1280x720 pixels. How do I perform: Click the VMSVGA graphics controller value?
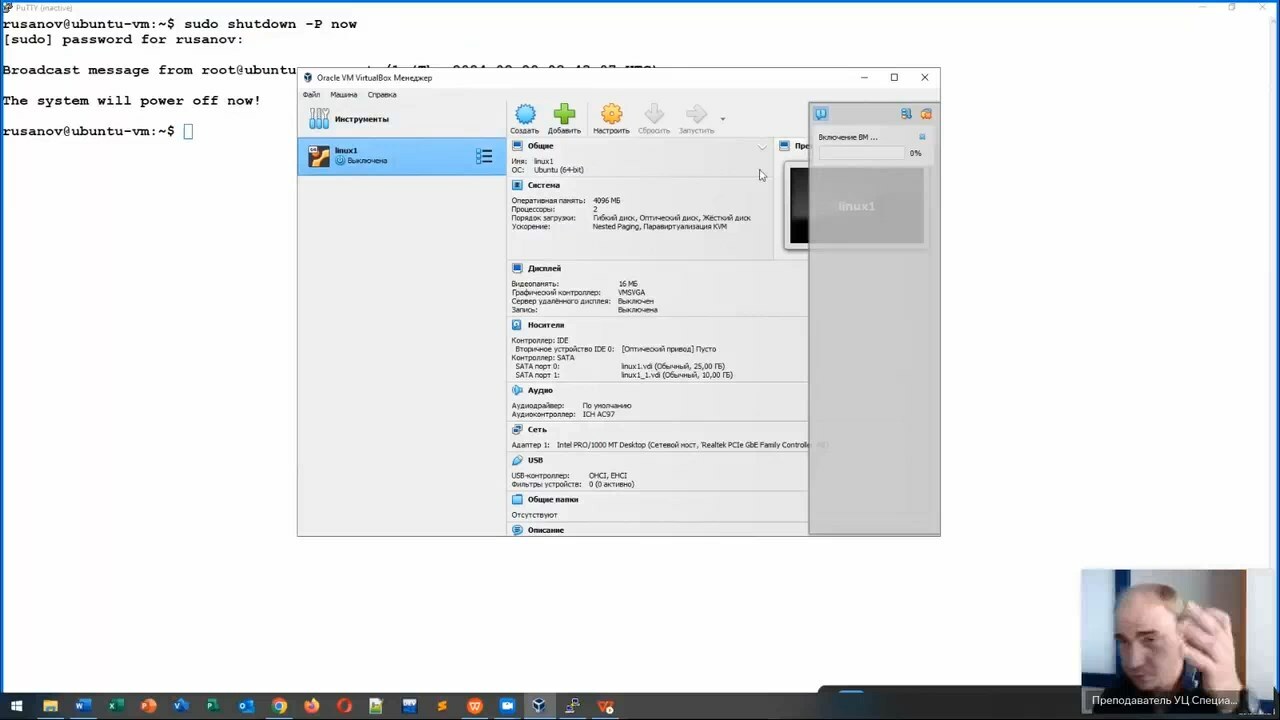(x=631, y=293)
